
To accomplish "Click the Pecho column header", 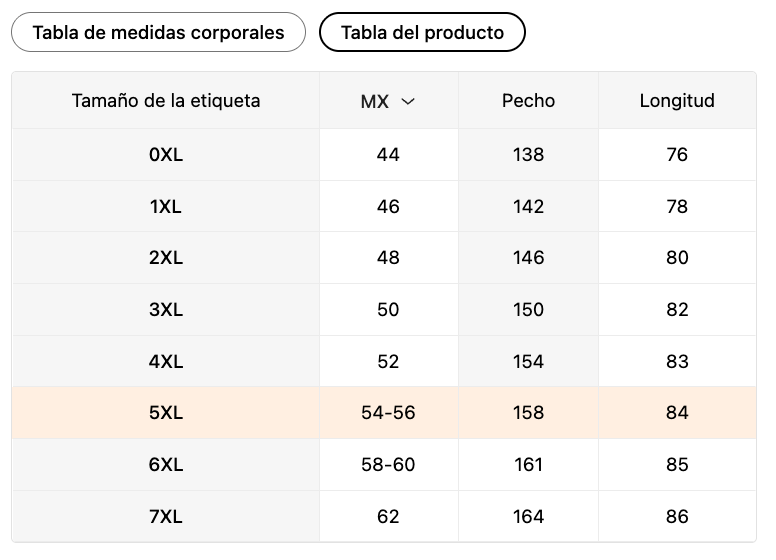I will [528, 101].
